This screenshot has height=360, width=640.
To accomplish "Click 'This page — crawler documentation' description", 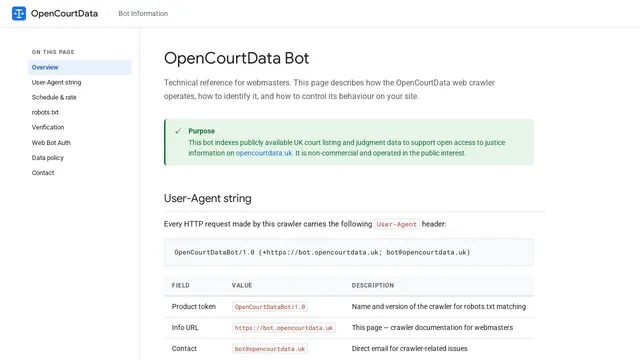I will 432,328.
